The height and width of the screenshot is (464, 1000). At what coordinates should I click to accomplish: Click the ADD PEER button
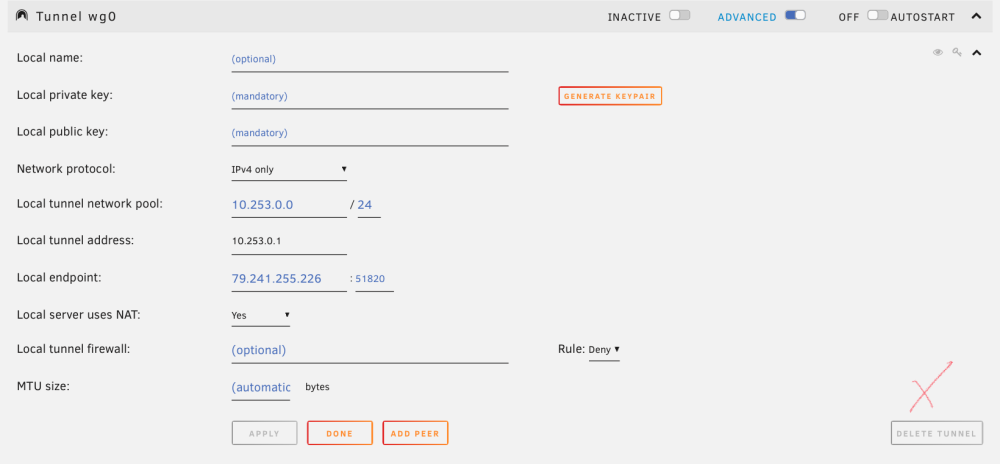(x=415, y=433)
